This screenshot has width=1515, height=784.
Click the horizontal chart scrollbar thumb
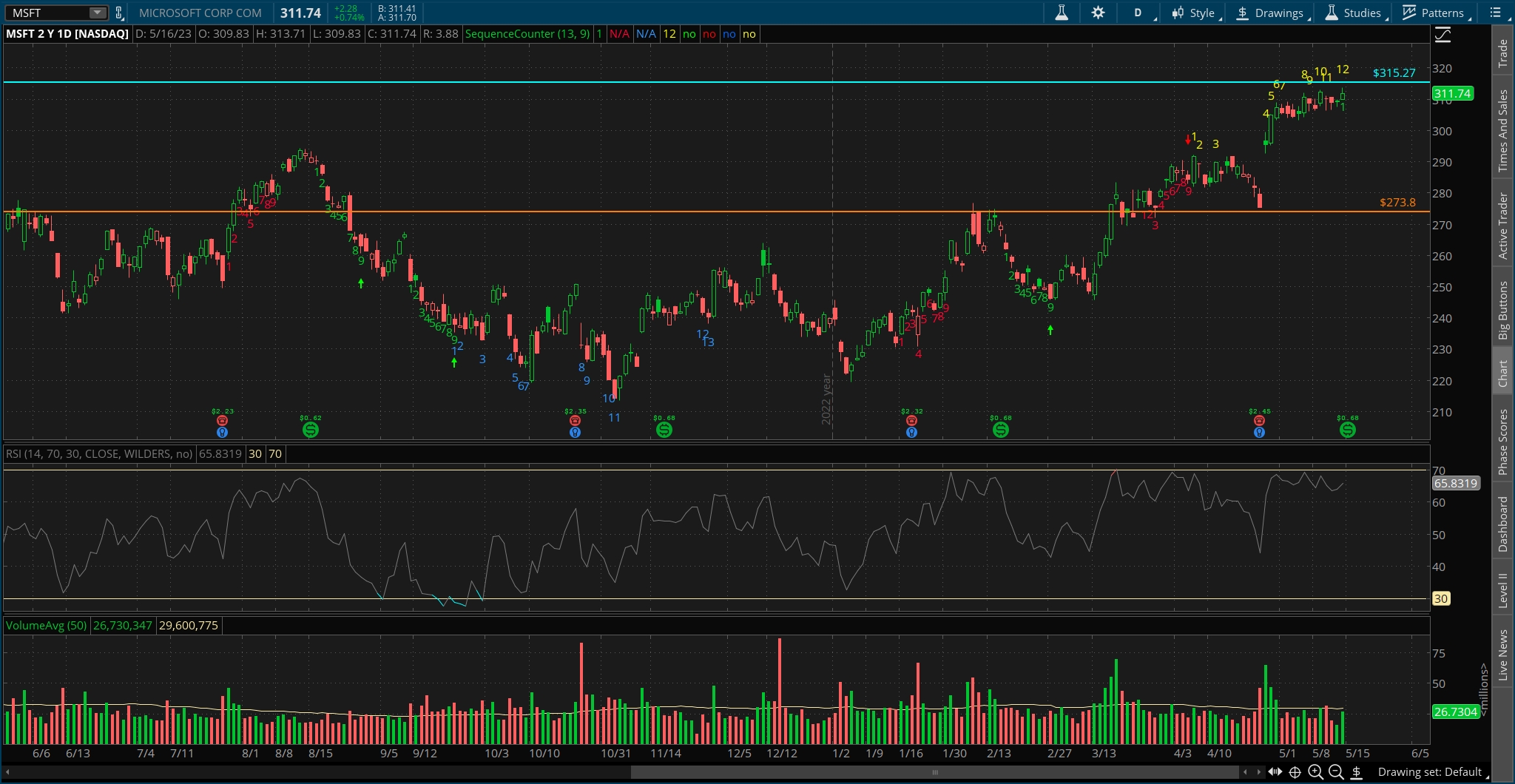click(x=934, y=772)
